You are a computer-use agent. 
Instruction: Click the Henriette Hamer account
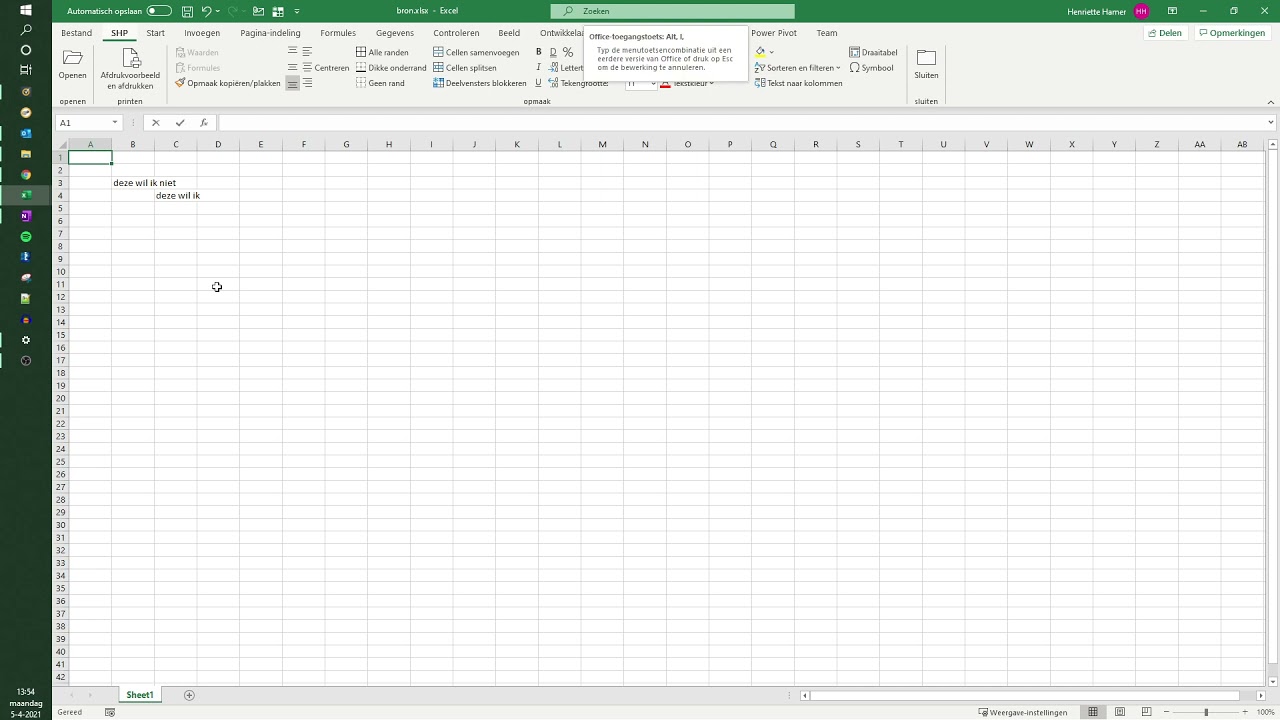click(x=1110, y=11)
